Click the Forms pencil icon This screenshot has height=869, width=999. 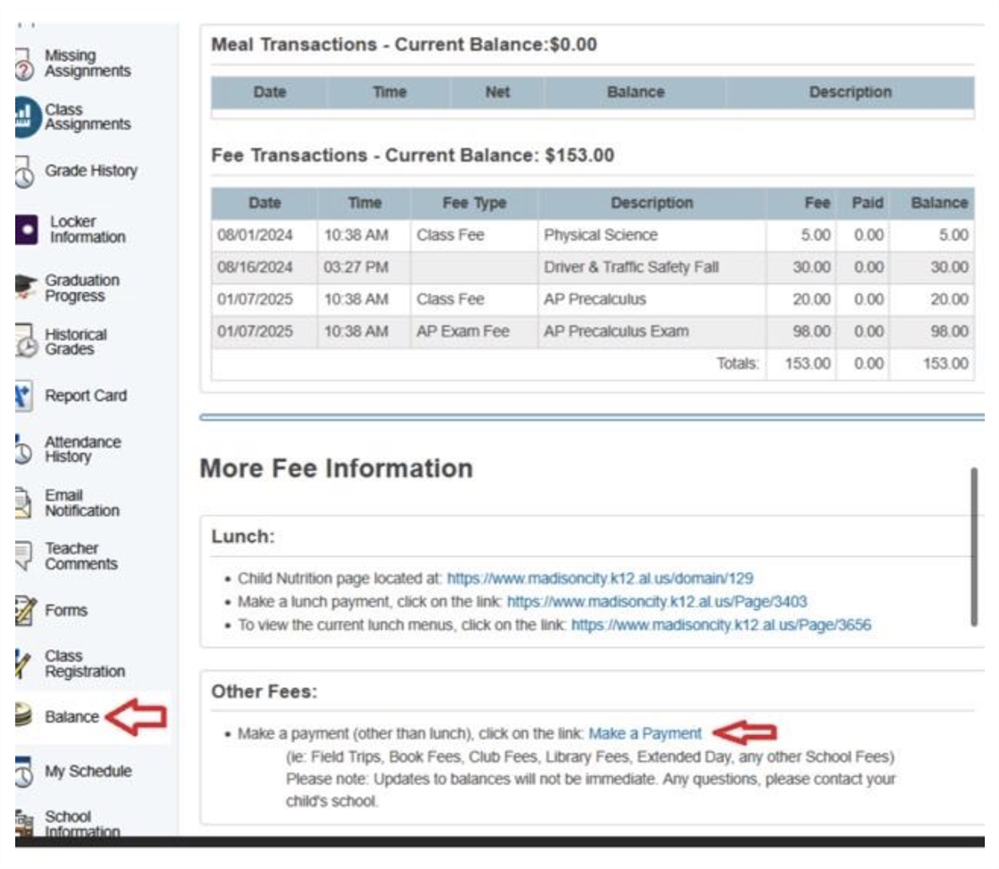25,610
